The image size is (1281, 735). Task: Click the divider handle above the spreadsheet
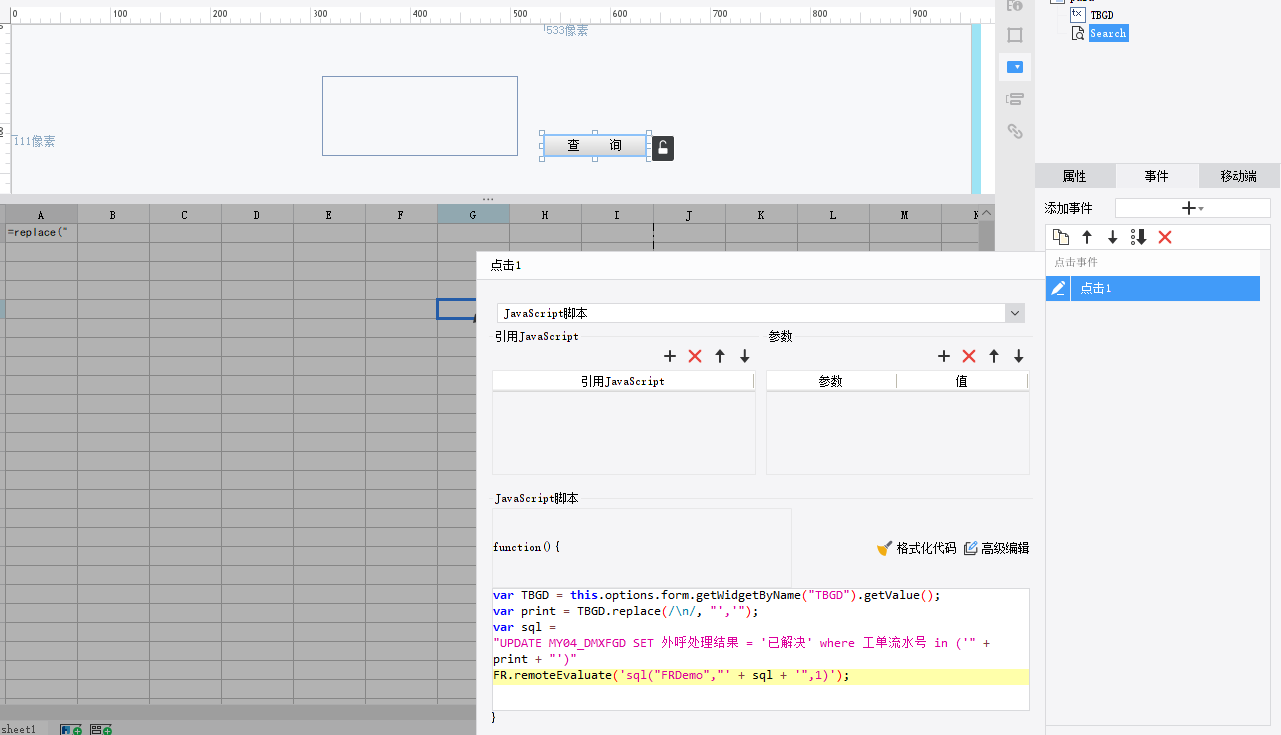pyautogui.click(x=488, y=199)
